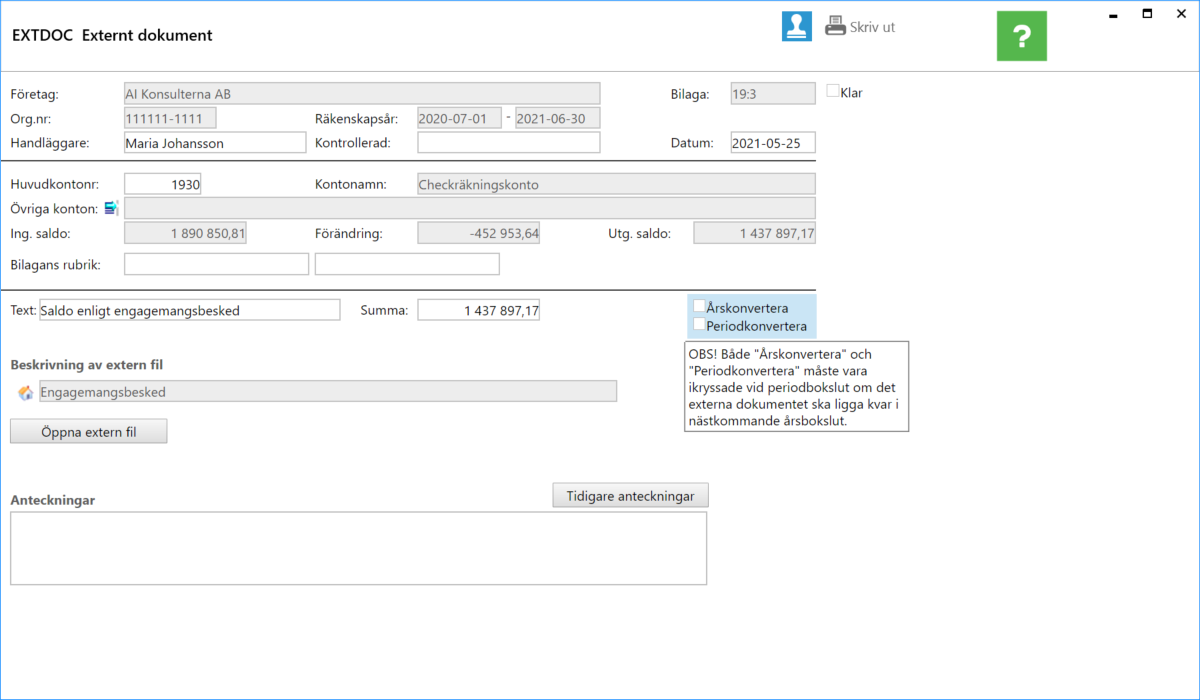
Task: Close the Externt dokument window
Action: [1181, 13]
